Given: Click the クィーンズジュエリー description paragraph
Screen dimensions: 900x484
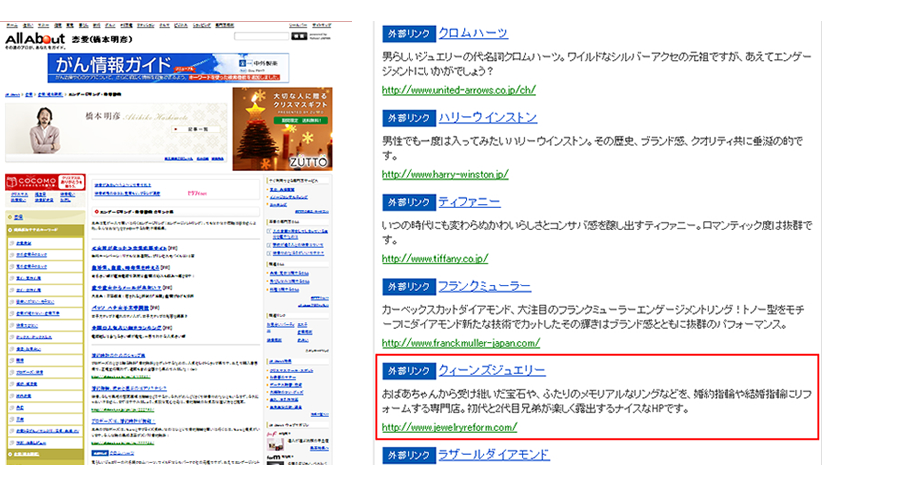Looking at the screenshot, I should [597, 401].
